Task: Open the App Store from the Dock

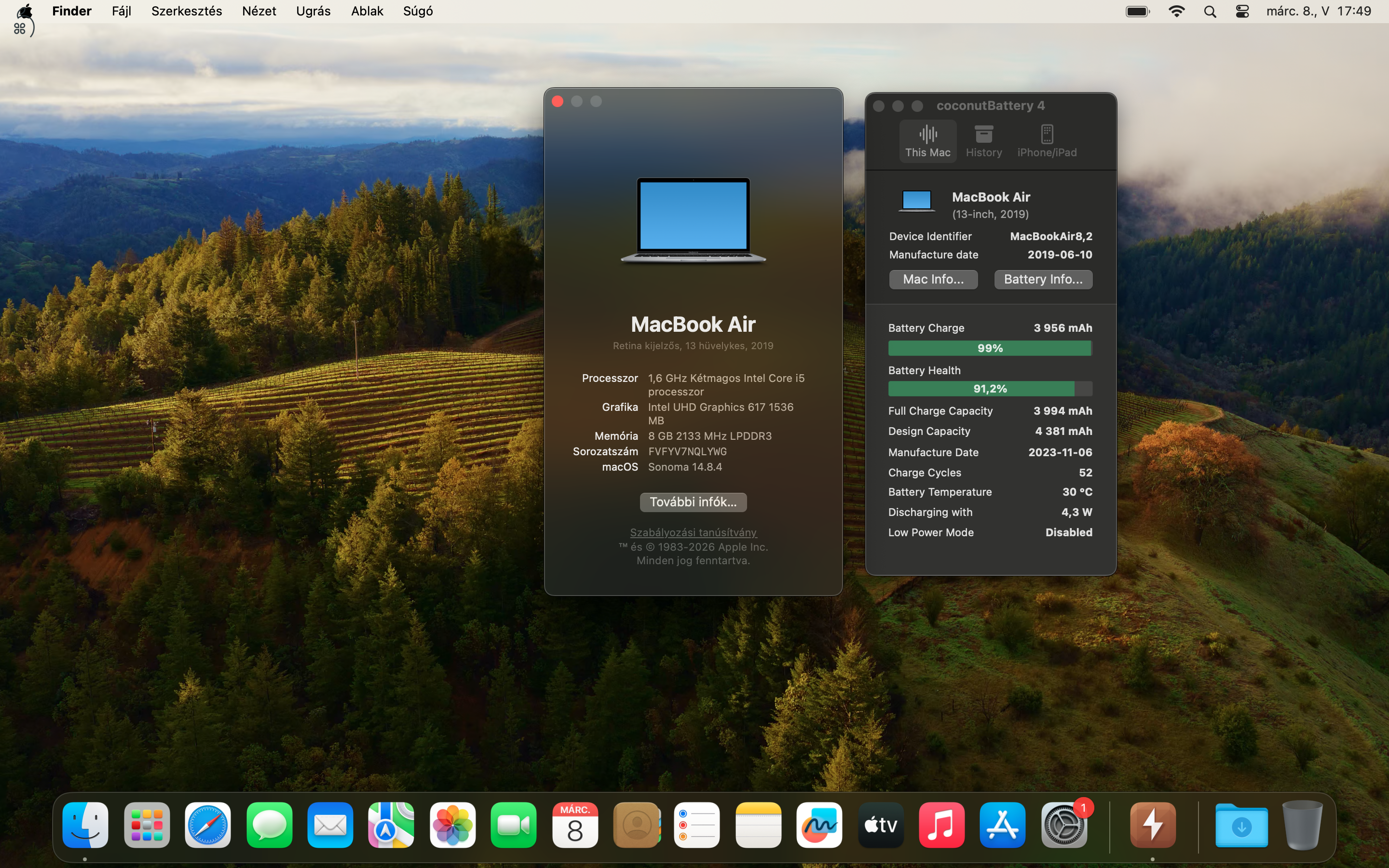Action: point(1002,825)
